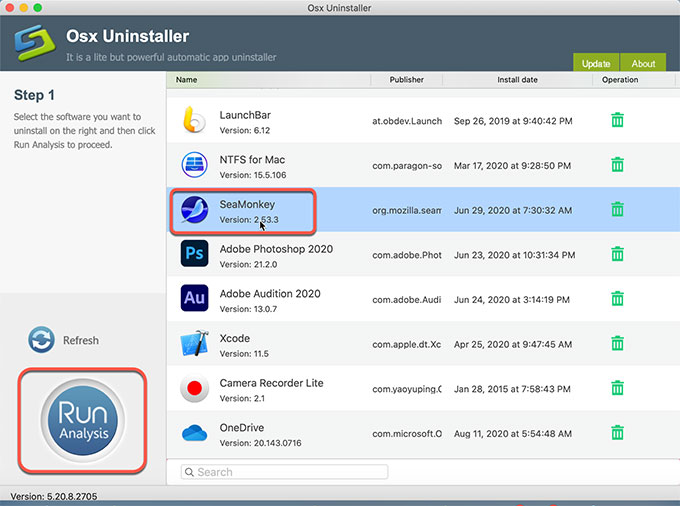
Task: Click the magnifier icon in search box
Action: [x=189, y=472]
